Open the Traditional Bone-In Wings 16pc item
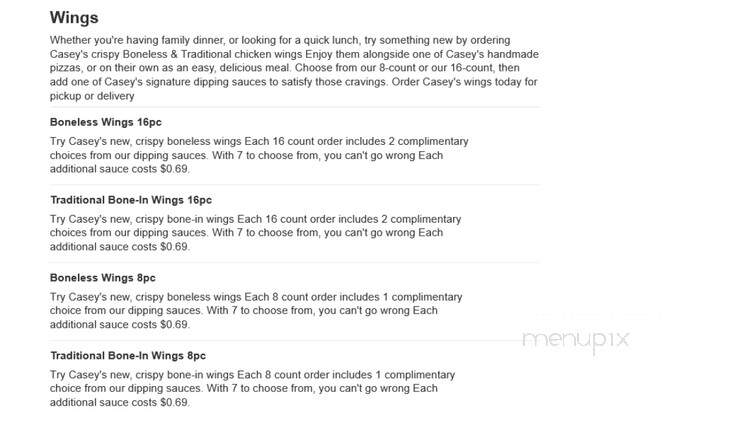This screenshot has height=422, width=755. (x=131, y=200)
